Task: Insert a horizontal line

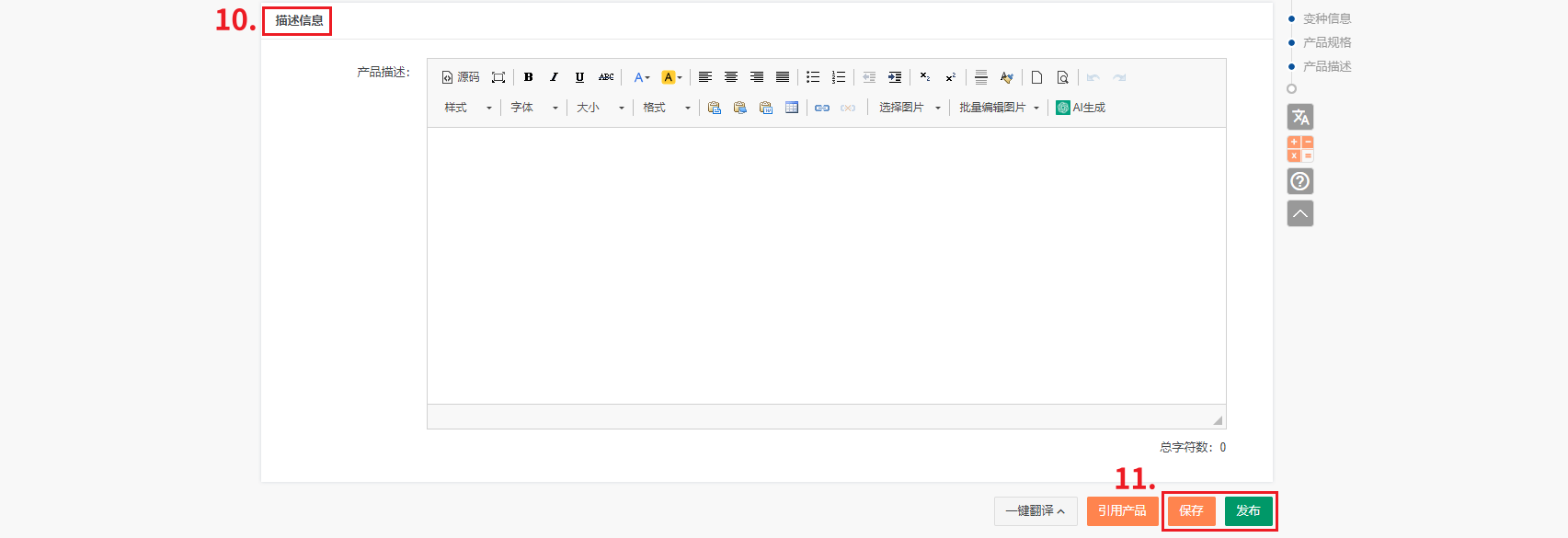Action: click(x=981, y=77)
